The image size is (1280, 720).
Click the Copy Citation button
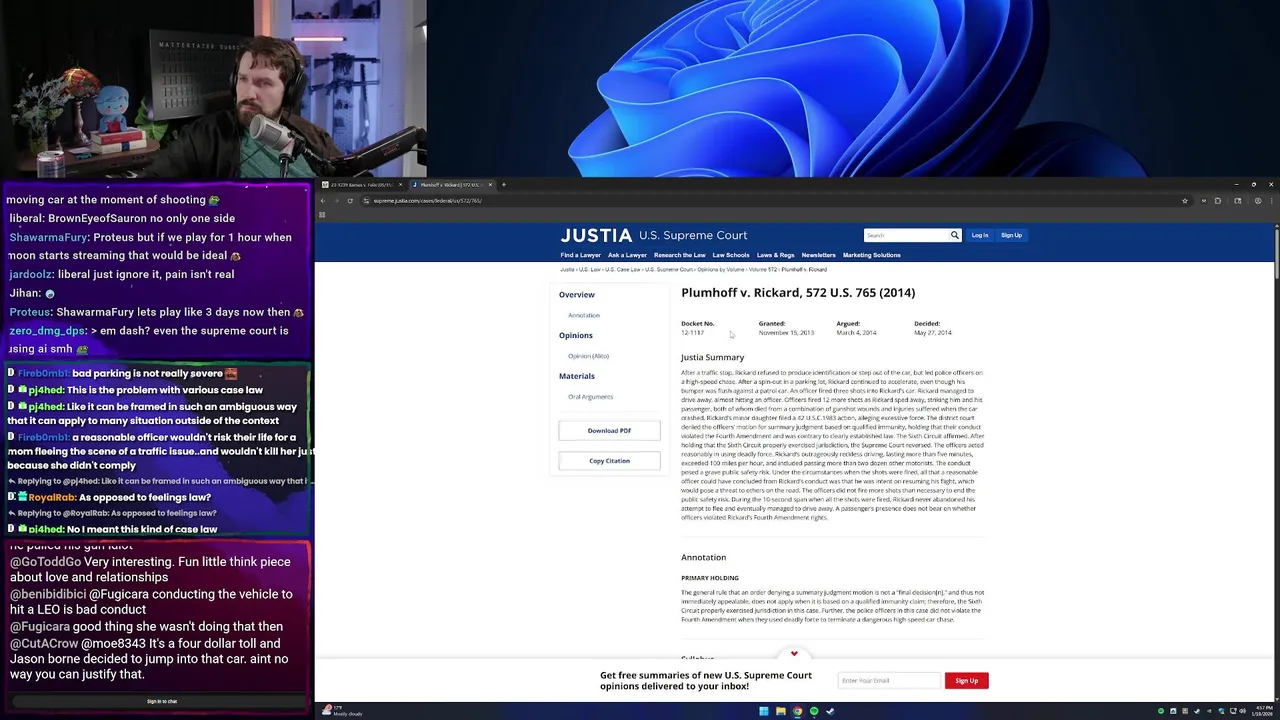tap(609, 461)
